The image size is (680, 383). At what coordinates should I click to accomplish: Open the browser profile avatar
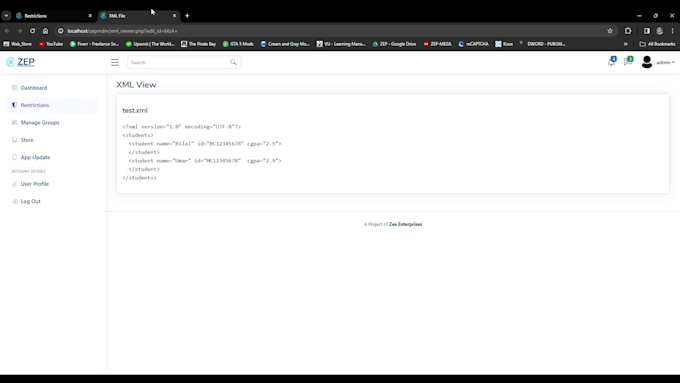[660, 31]
